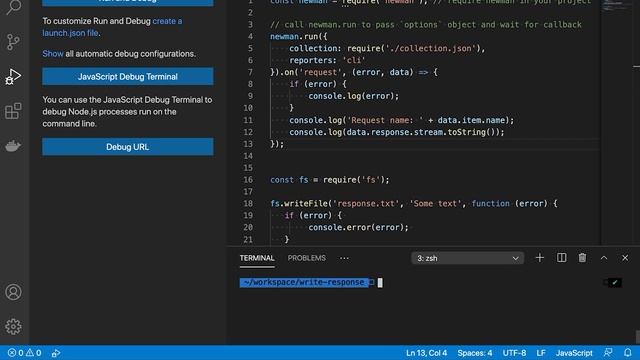Click the terminal command status checkmark

(x=615, y=282)
